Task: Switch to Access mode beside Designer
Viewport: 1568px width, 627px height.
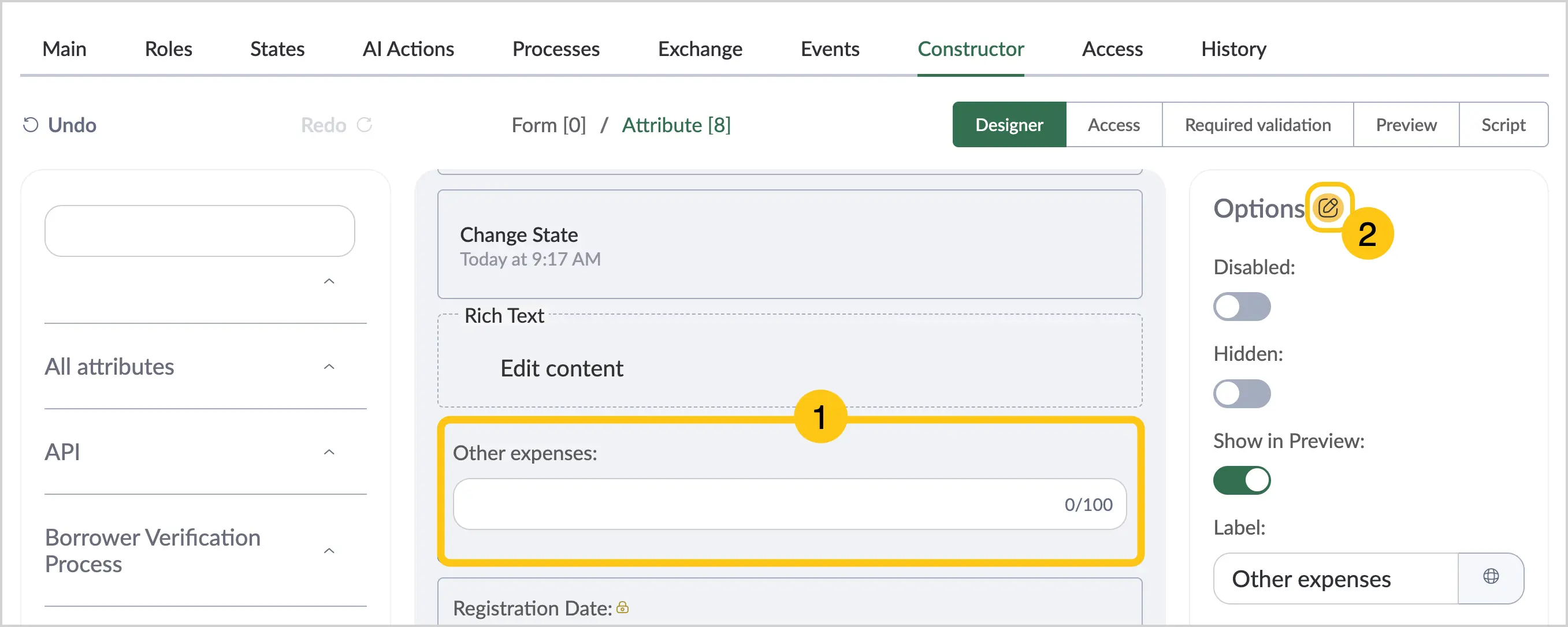Action: (x=1114, y=125)
